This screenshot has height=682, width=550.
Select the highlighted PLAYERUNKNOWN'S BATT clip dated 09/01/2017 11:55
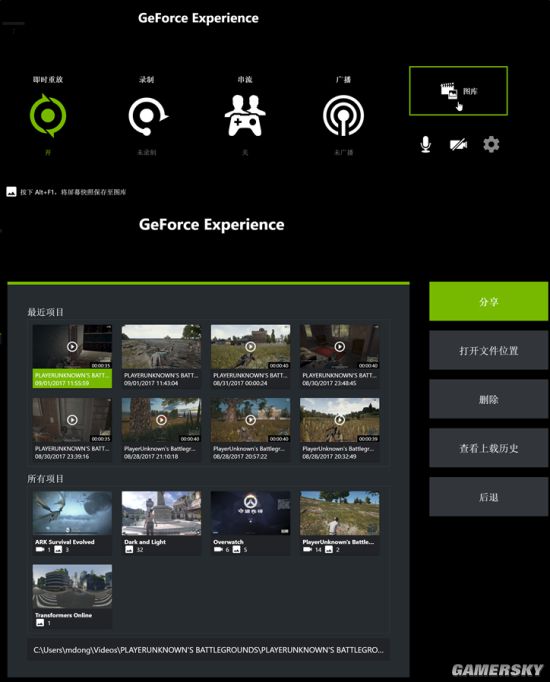(x=72, y=356)
